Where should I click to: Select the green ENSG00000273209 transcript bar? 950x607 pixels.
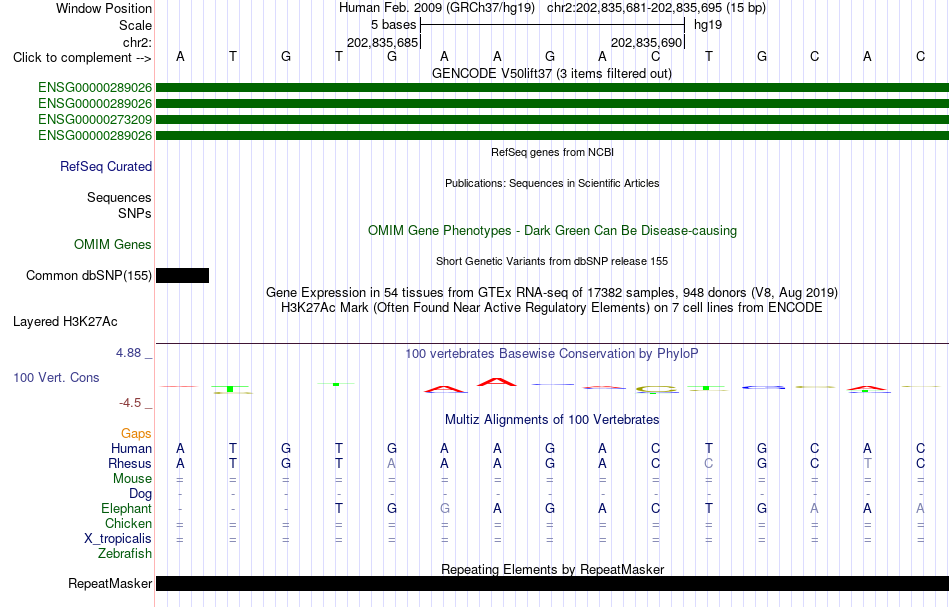(552, 119)
